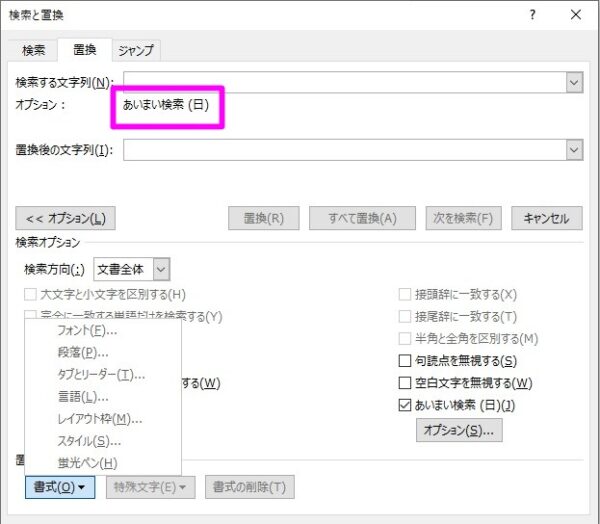
Task: Choose 蛍光ペン(H) menu entry
Action: [87, 463]
